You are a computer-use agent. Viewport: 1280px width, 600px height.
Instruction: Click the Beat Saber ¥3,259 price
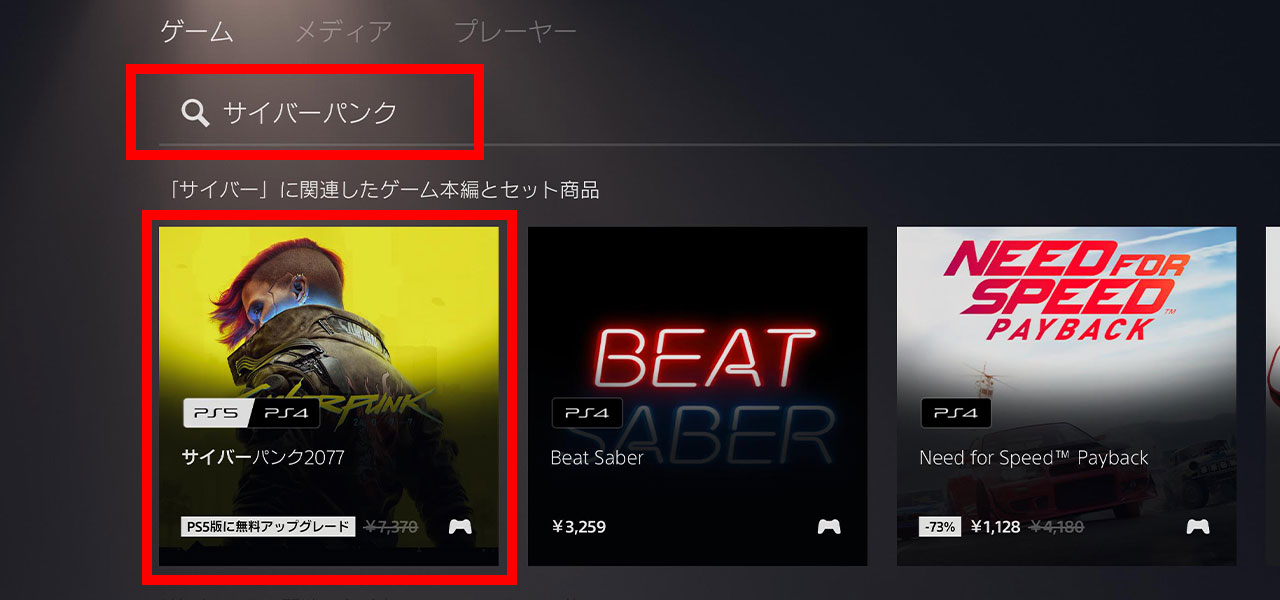[x=578, y=526]
